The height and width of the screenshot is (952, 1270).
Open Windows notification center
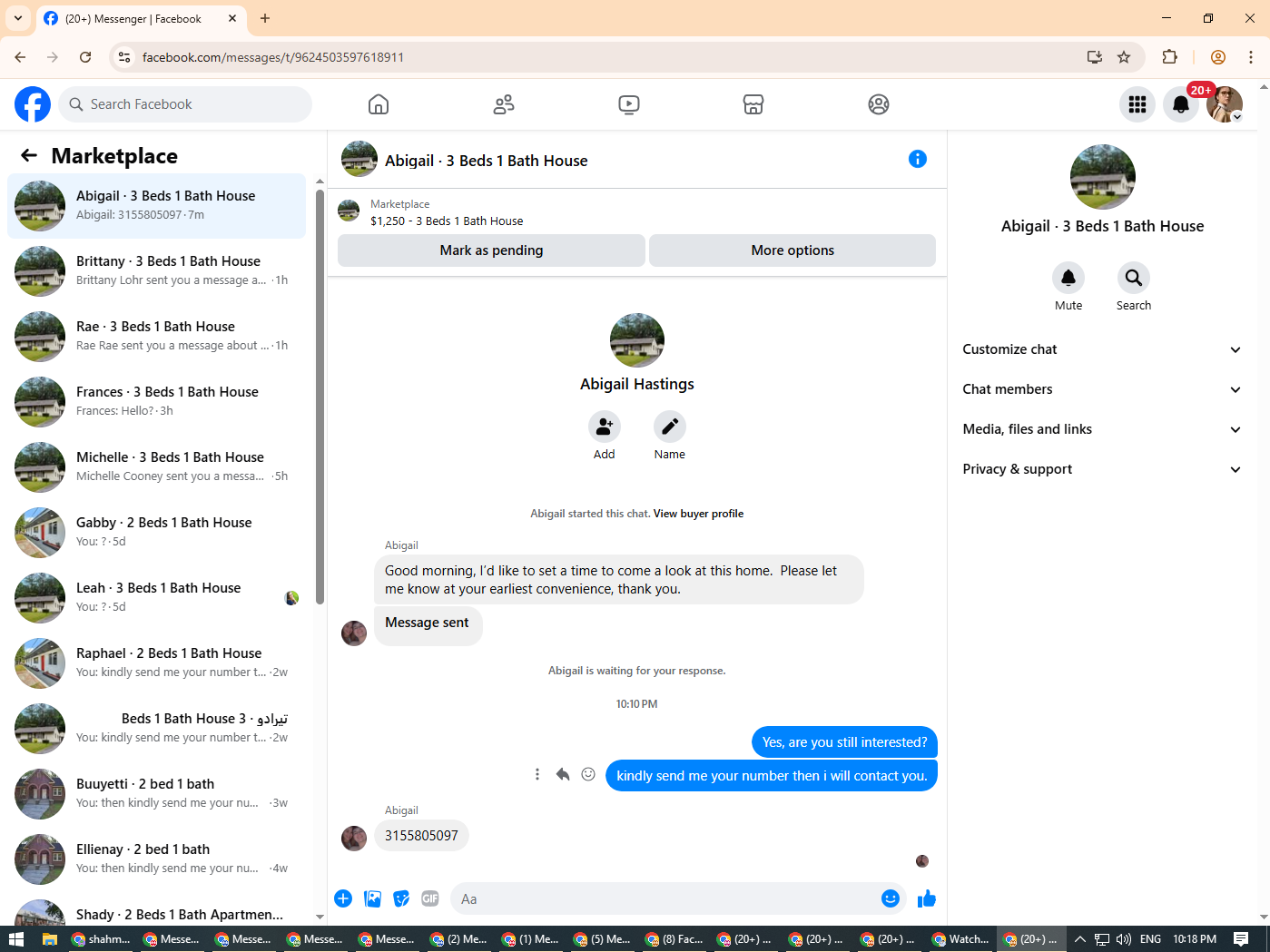click(x=1241, y=939)
